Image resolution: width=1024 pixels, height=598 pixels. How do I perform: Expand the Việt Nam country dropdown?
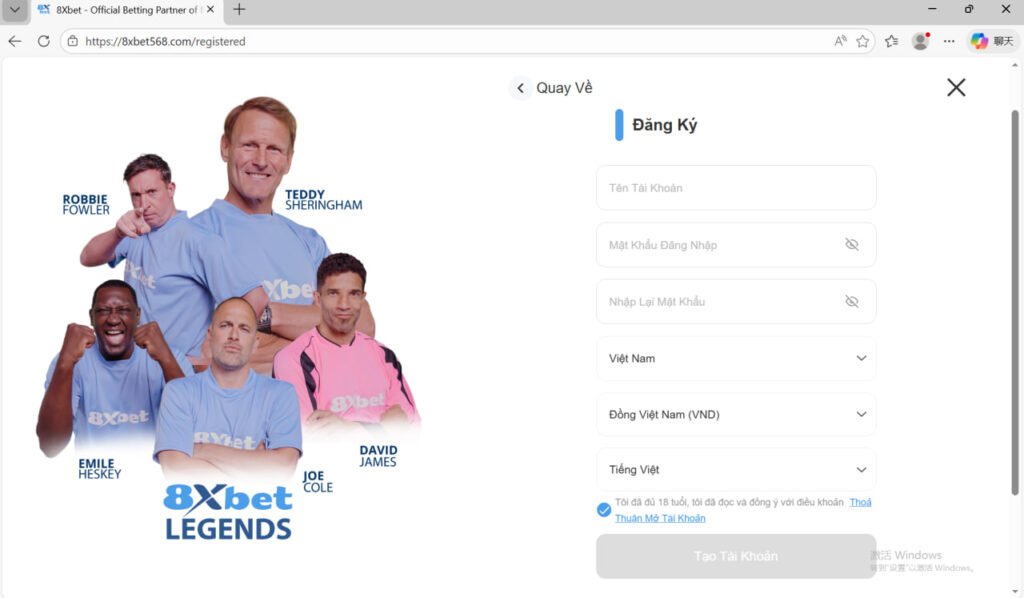(x=736, y=358)
